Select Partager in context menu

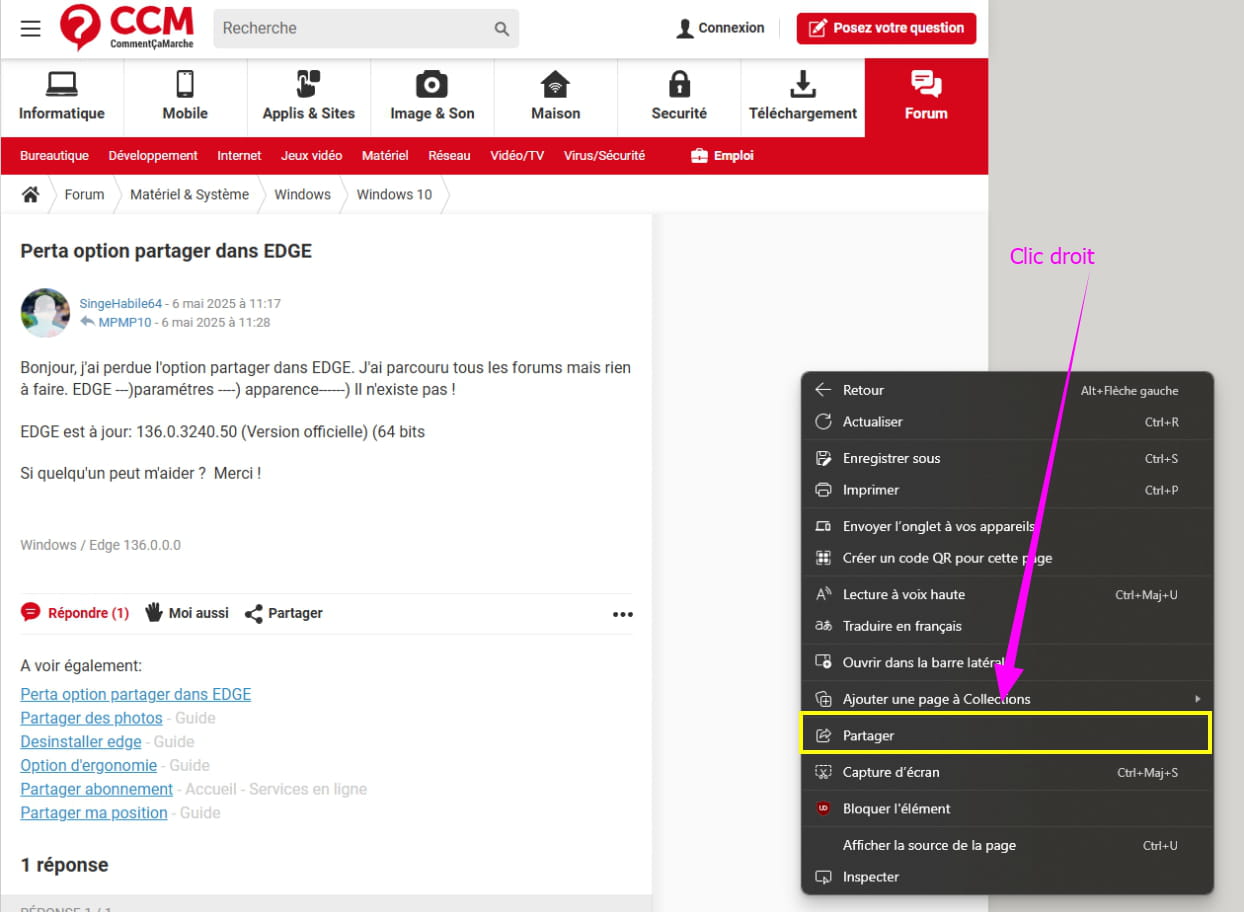(x=1007, y=735)
